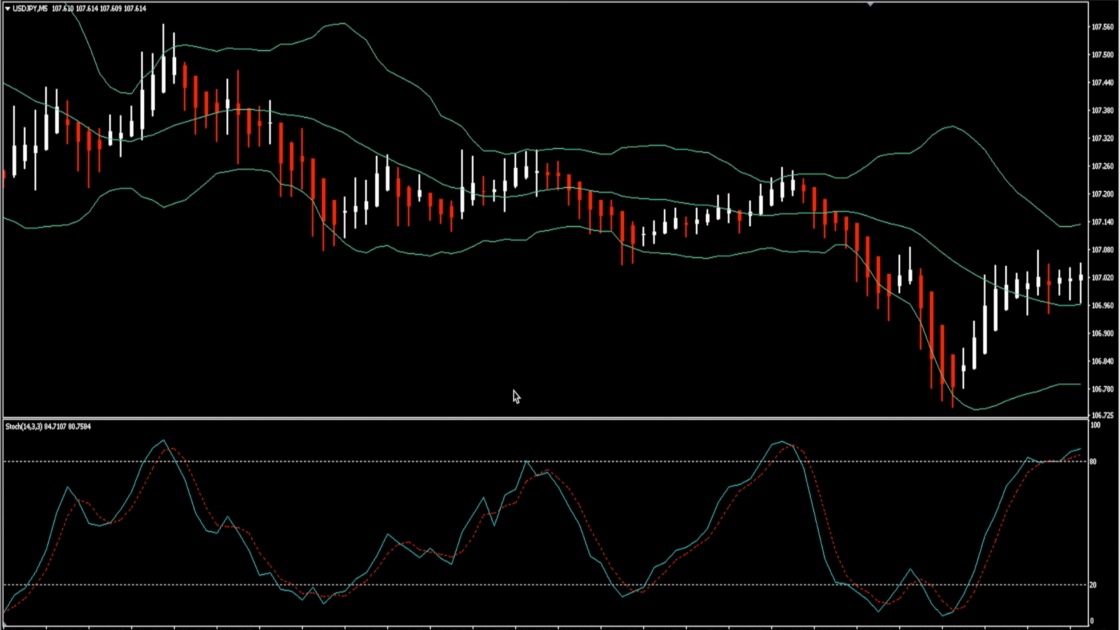
Task: Click the 107.320 price axis label
Action: tap(1102, 139)
